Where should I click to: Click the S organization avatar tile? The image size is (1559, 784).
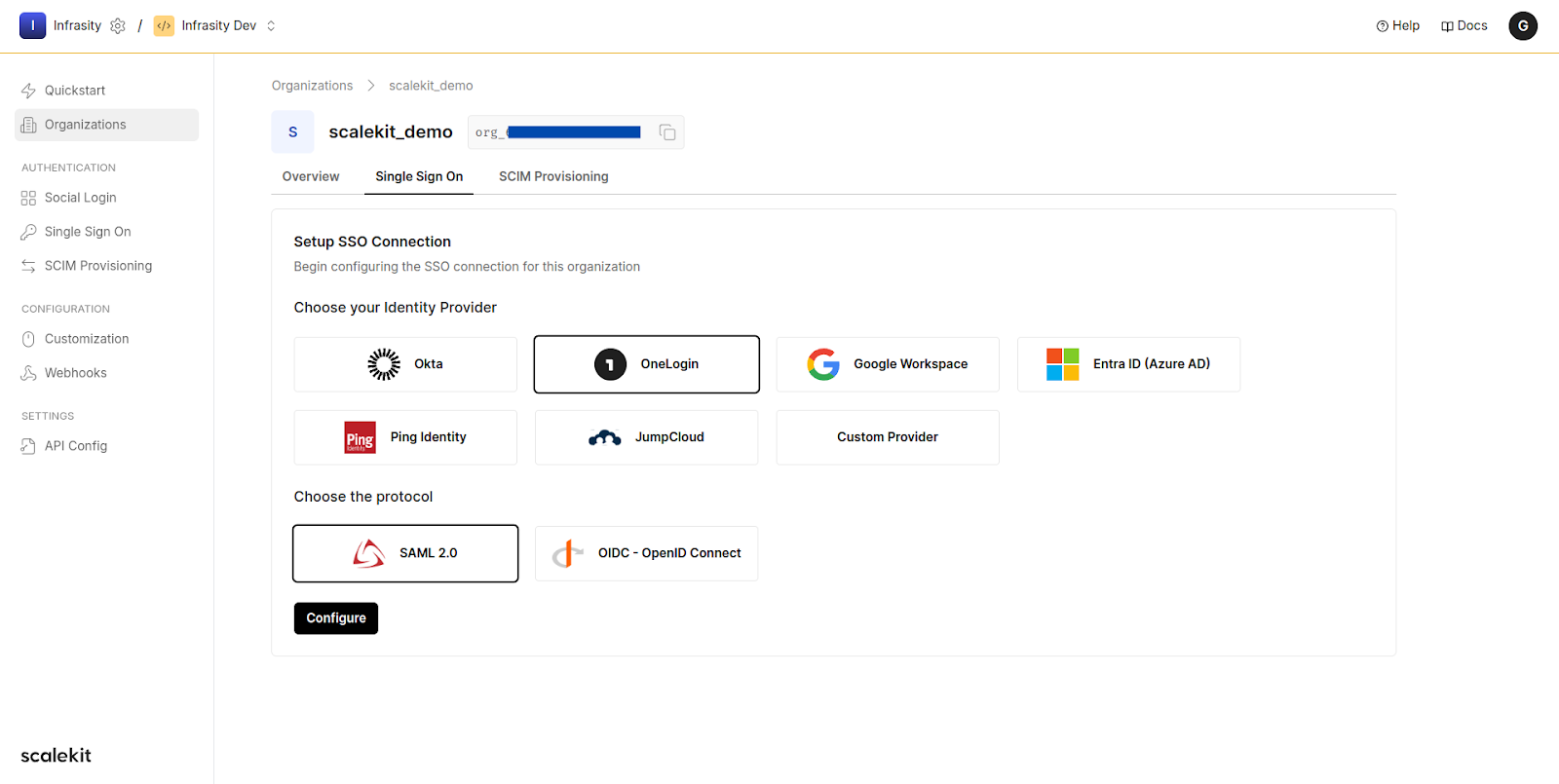point(292,131)
